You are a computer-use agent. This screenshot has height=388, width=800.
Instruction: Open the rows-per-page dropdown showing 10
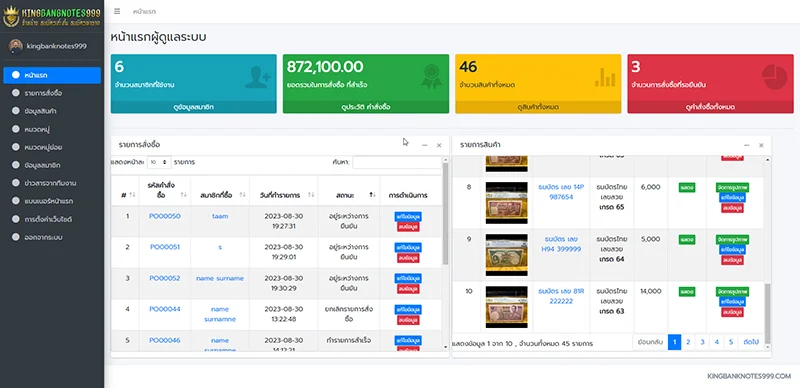(159, 162)
